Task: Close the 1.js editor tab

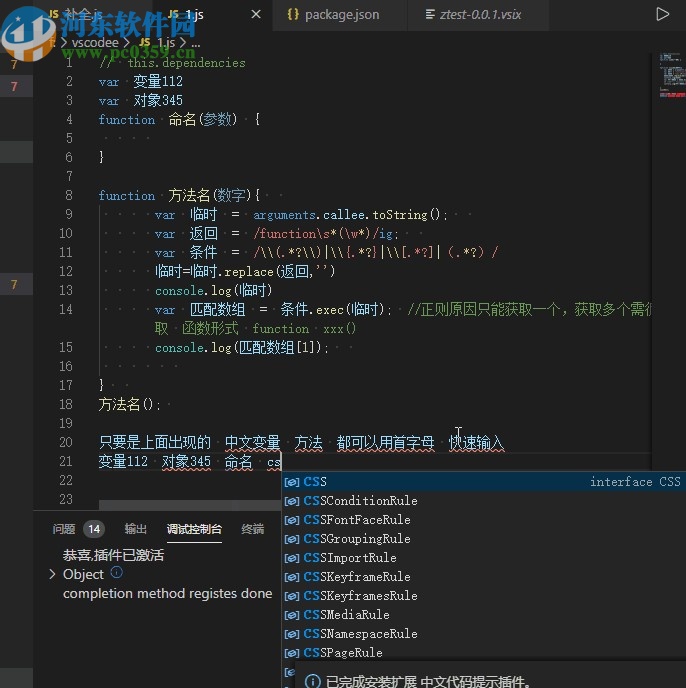Action: click(x=255, y=14)
